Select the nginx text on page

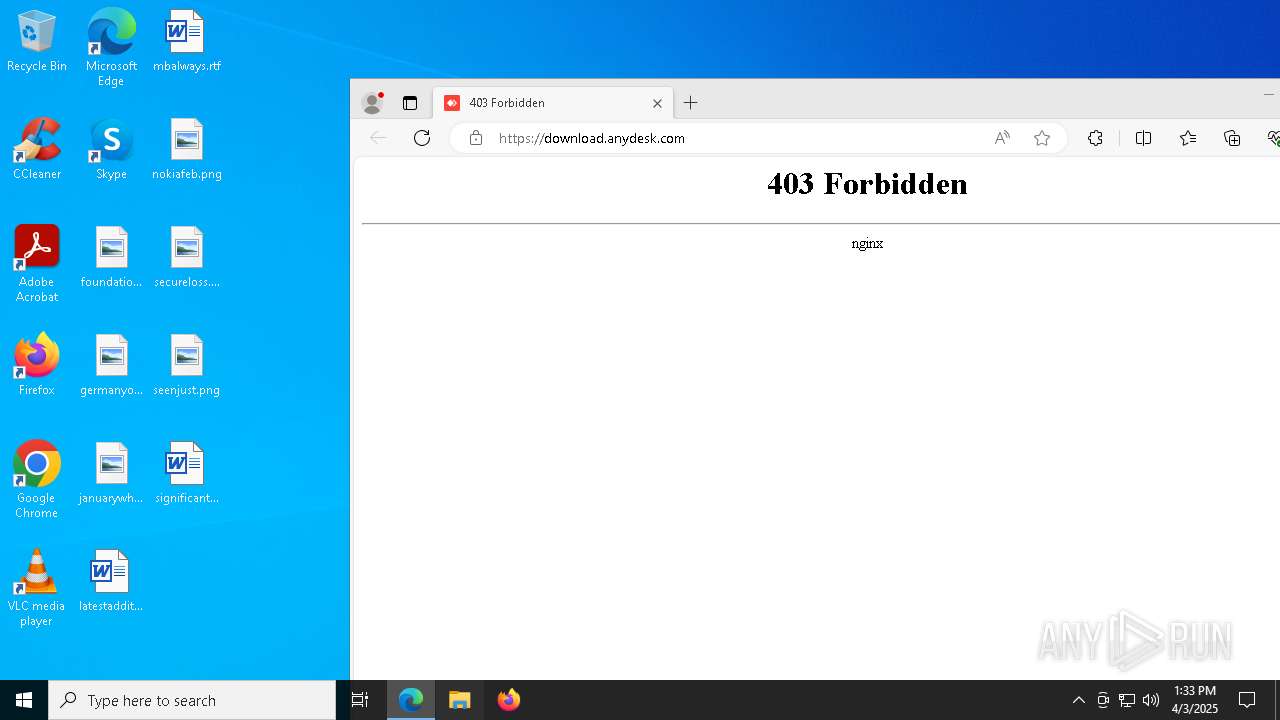[x=867, y=243]
